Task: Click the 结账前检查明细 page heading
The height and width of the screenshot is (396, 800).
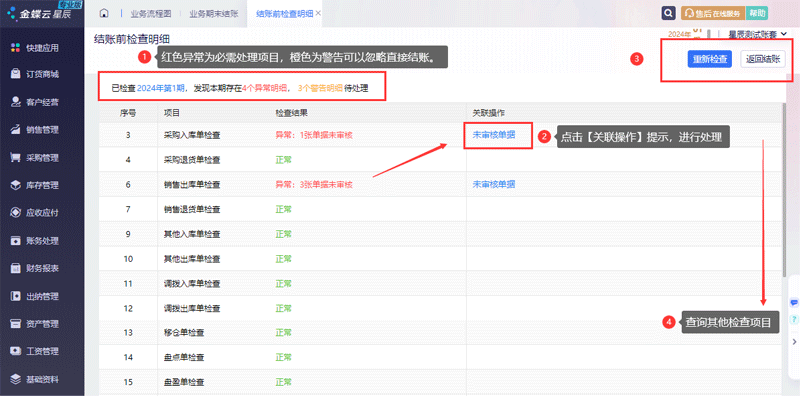Action: tap(132, 39)
